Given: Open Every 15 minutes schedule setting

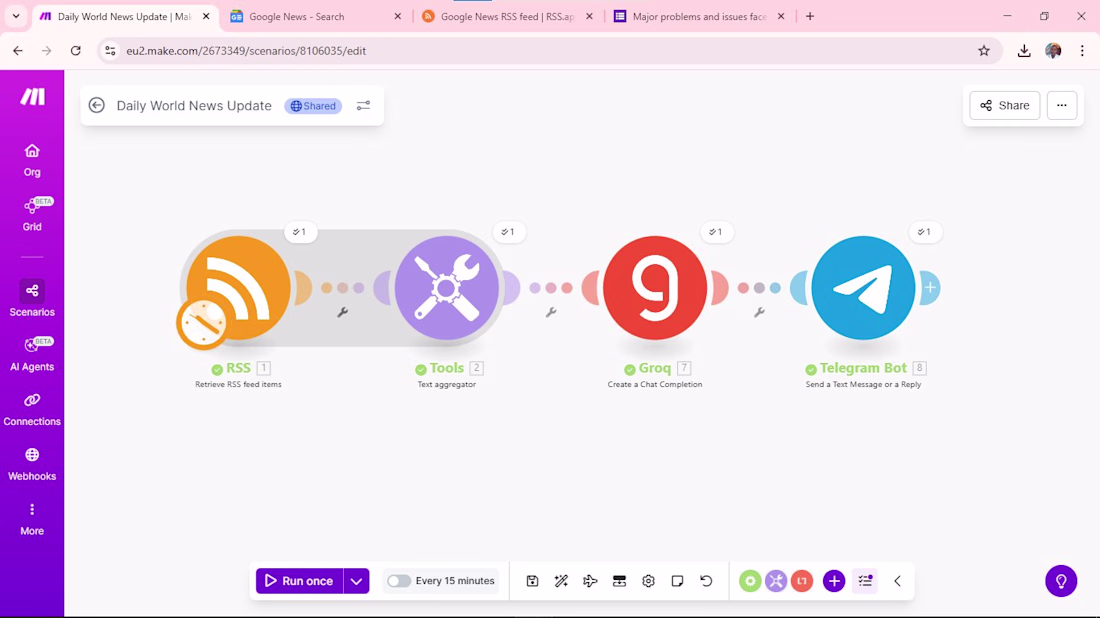Looking at the screenshot, I should coord(455,581).
